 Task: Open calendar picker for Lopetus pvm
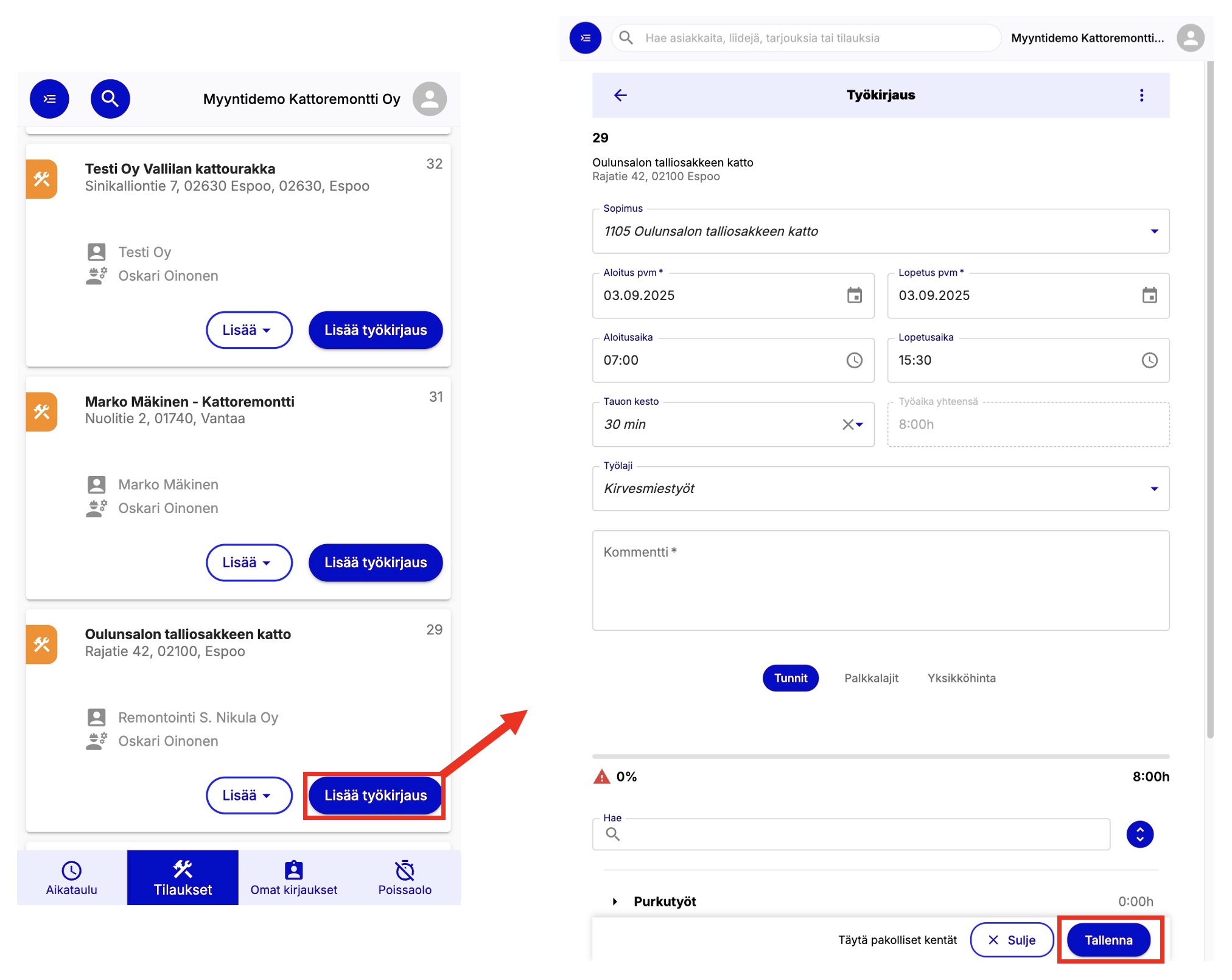click(1149, 296)
